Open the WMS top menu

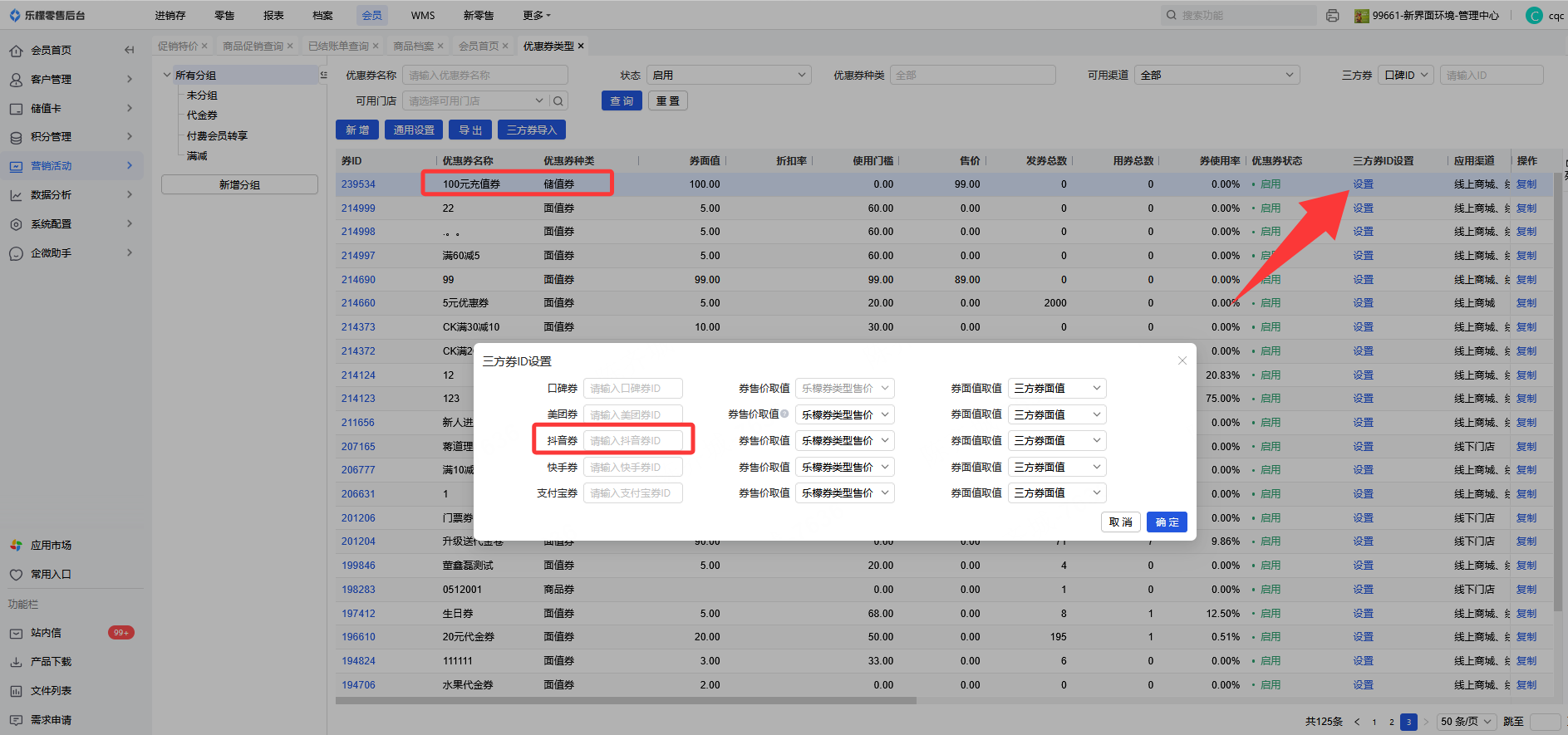(422, 16)
